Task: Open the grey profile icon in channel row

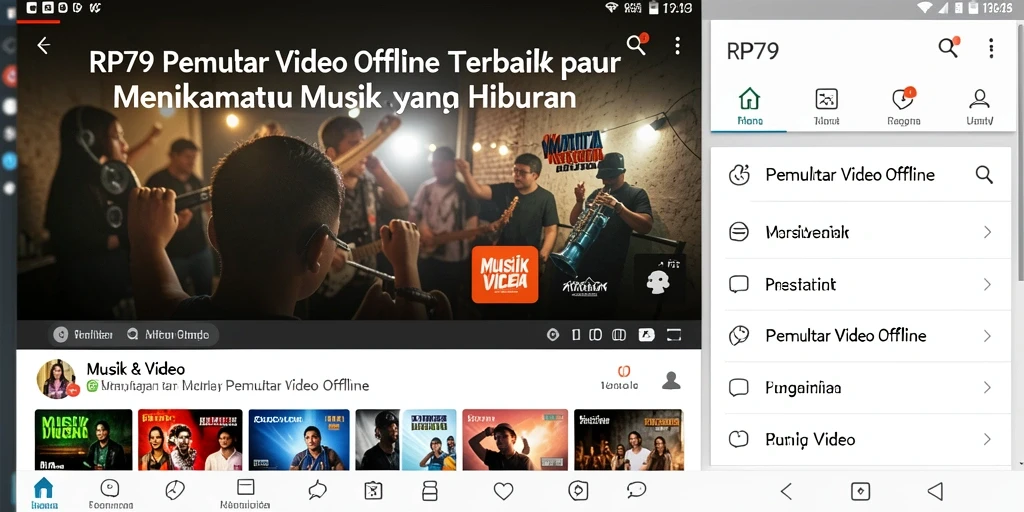Action: click(671, 380)
